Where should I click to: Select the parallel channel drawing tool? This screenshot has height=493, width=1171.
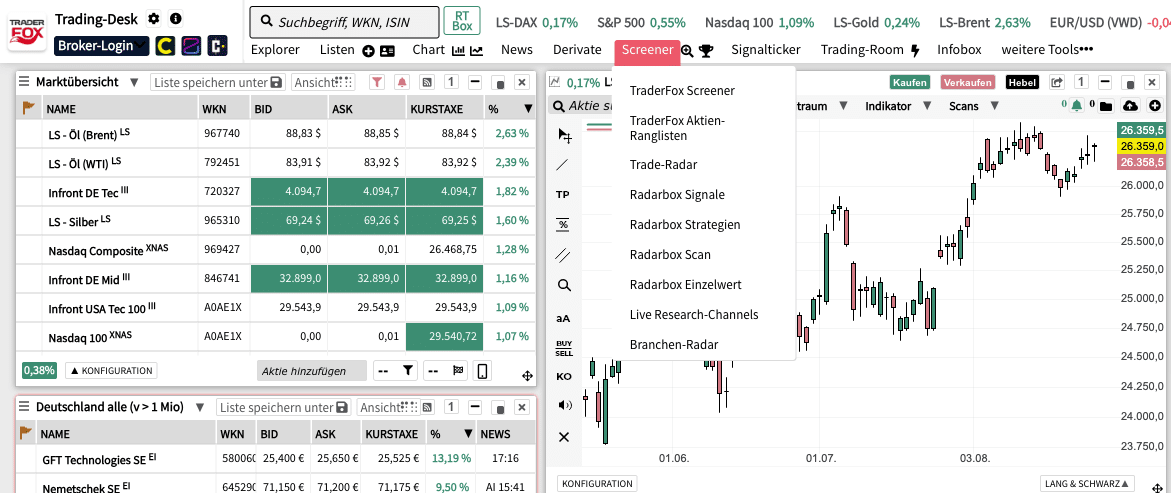tap(563, 255)
